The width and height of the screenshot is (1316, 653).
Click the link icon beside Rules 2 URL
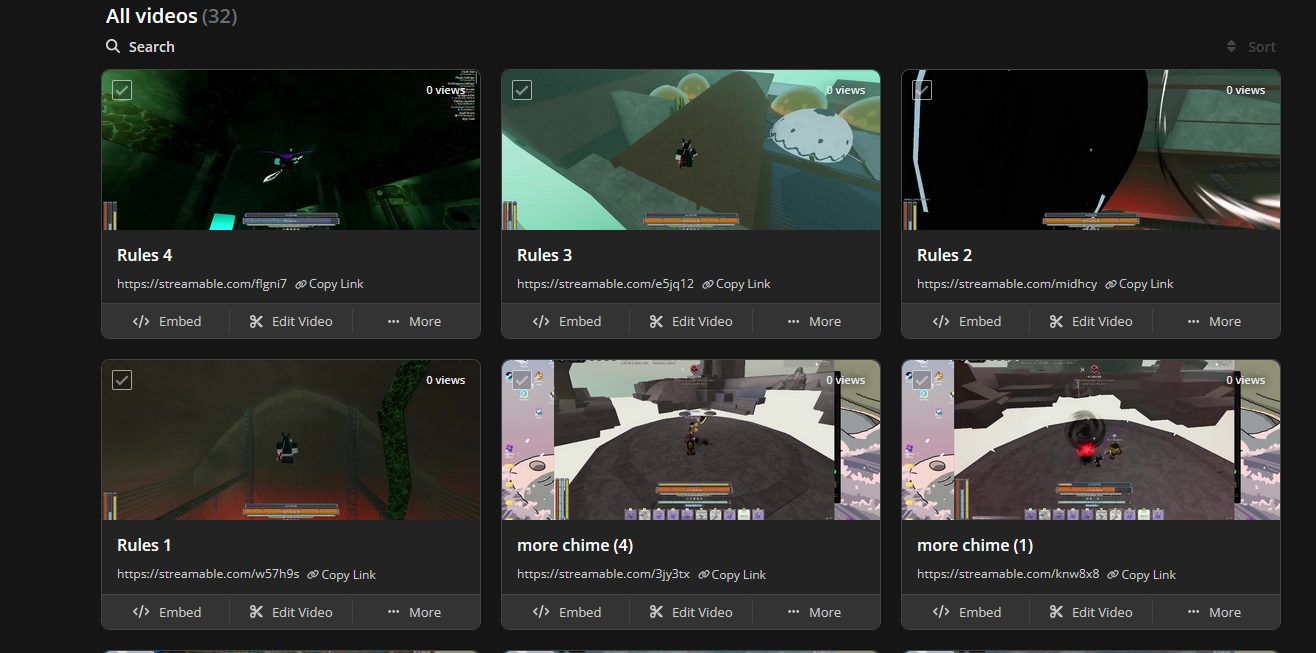click(x=1110, y=284)
